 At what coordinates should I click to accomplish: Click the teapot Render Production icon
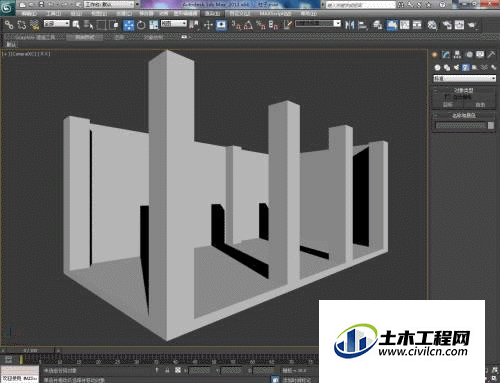(472, 25)
